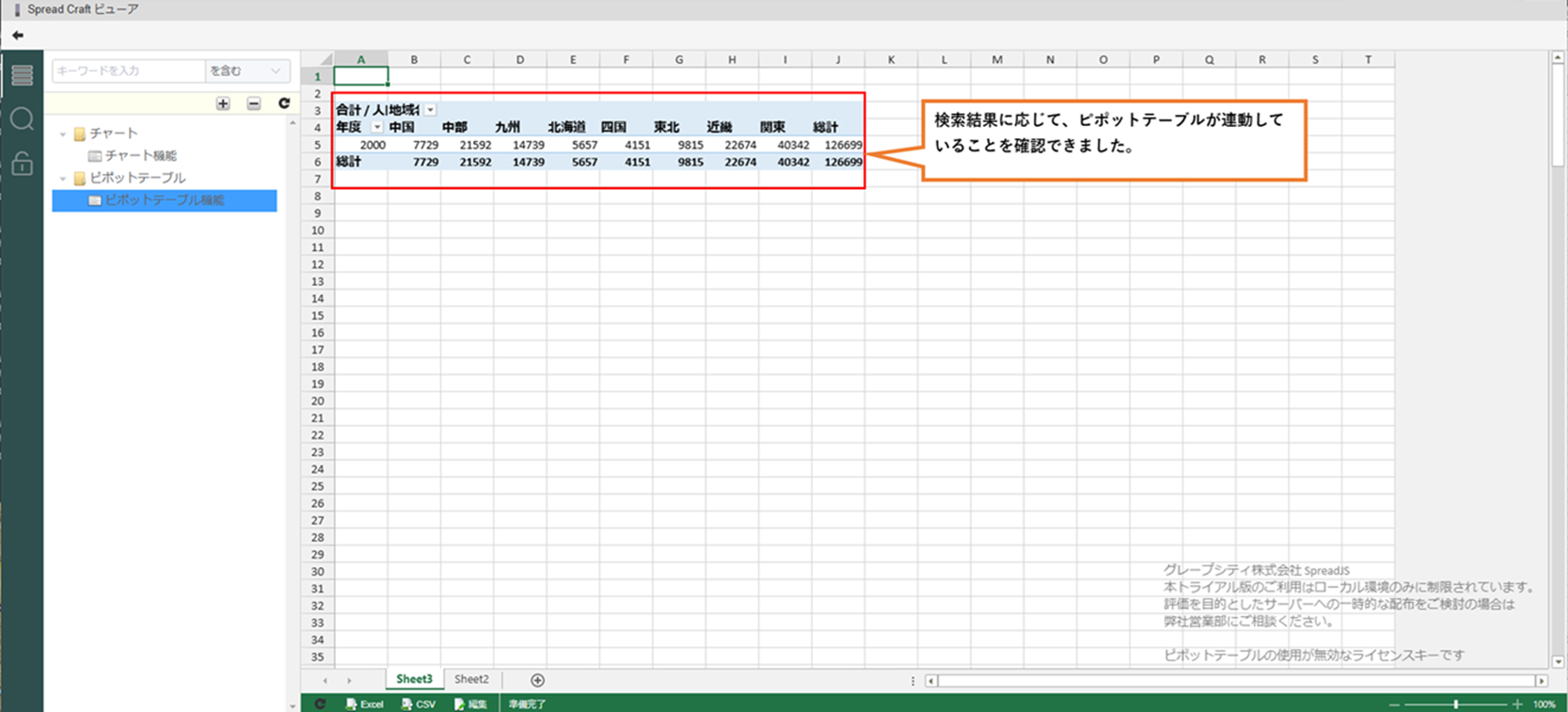This screenshot has height=712, width=1568.
Task: Click the unlock padlock icon in sidebar
Action: point(22,165)
